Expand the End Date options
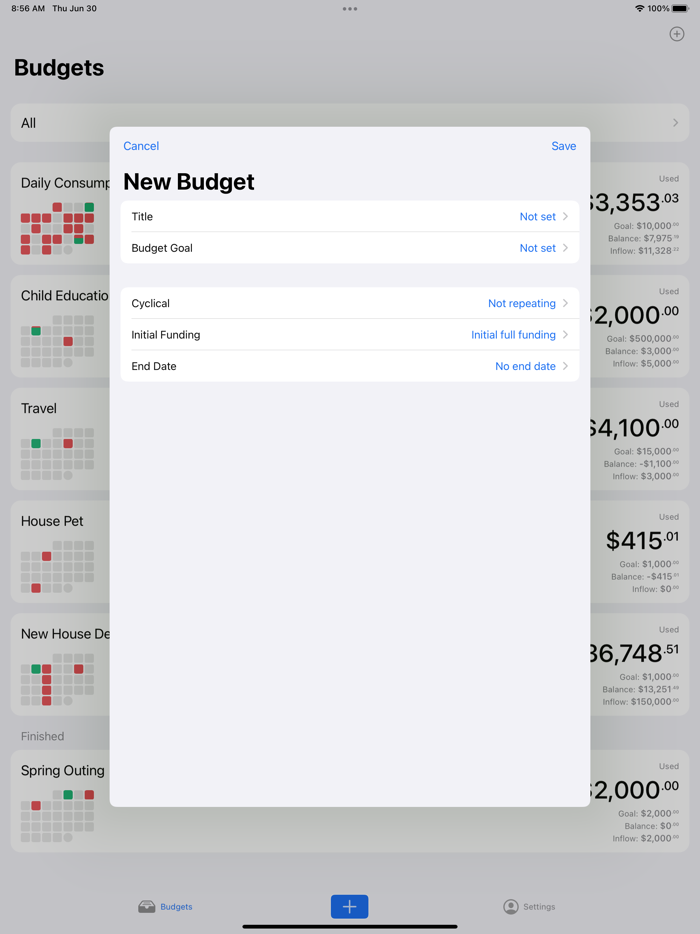The height and width of the screenshot is (934, 700). coord(350,366)
